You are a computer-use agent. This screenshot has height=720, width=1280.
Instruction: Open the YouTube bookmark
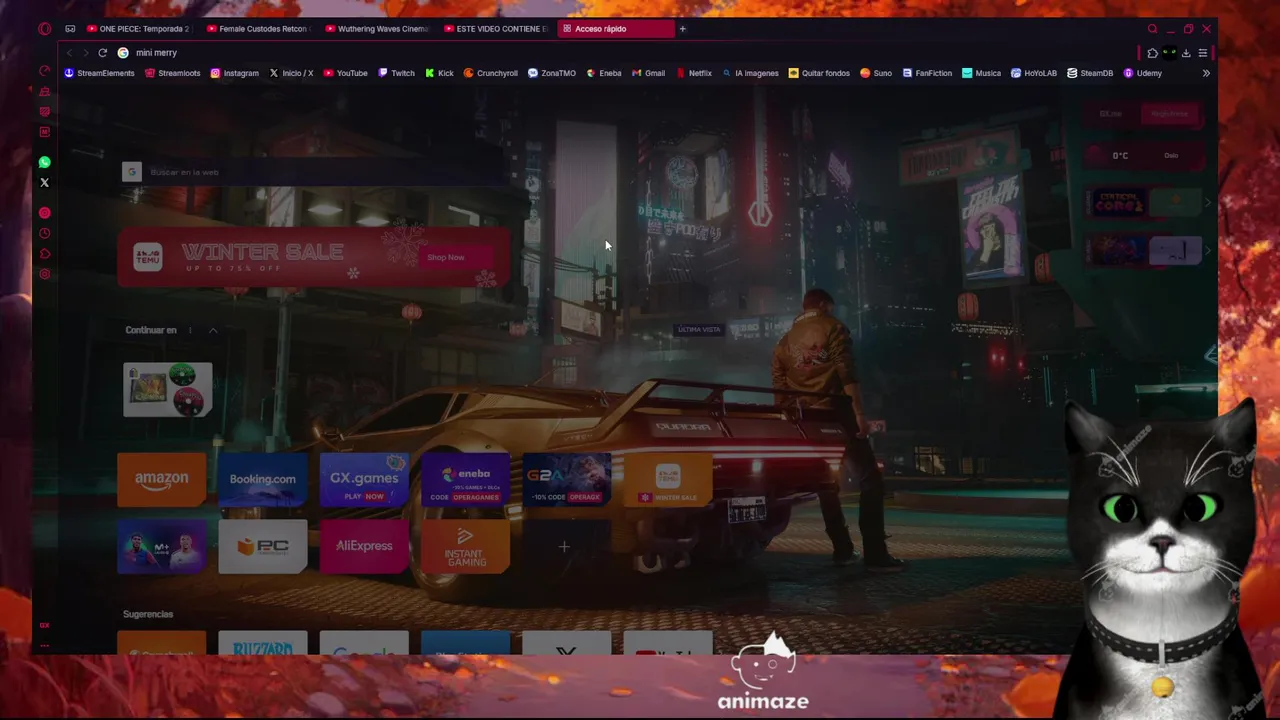pos(346,73)
